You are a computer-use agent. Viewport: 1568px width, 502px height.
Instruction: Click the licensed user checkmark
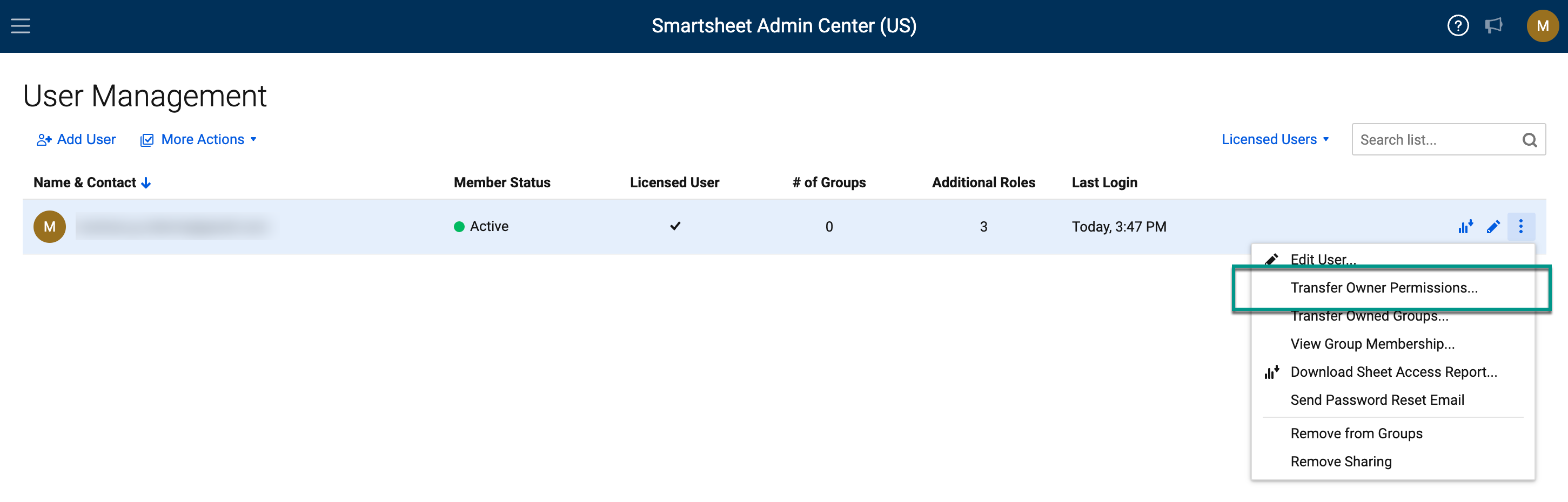(674, 226)
